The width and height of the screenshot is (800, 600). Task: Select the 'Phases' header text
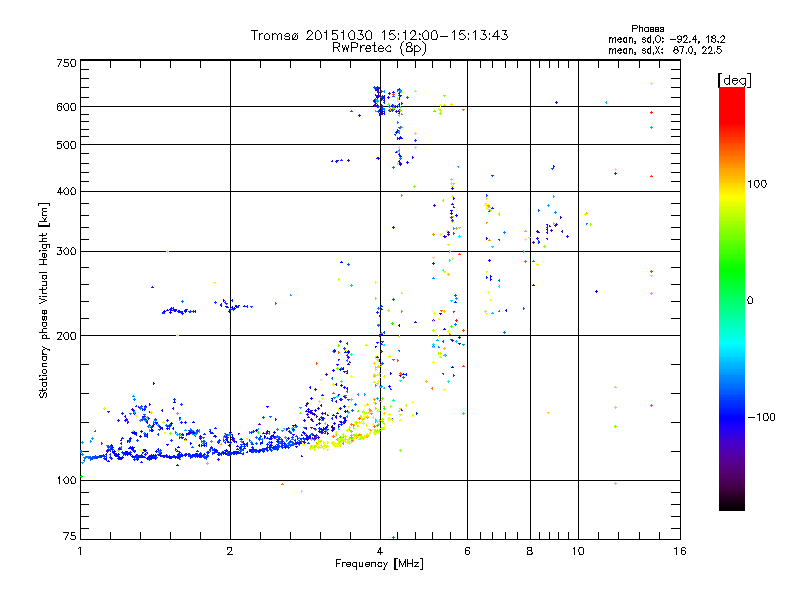coord(647,29)
